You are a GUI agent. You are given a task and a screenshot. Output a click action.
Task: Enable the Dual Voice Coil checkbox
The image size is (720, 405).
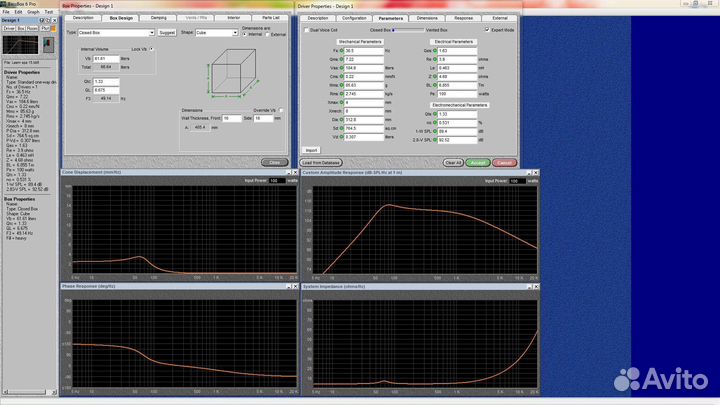pyautogui.click(x=308, y=30)
